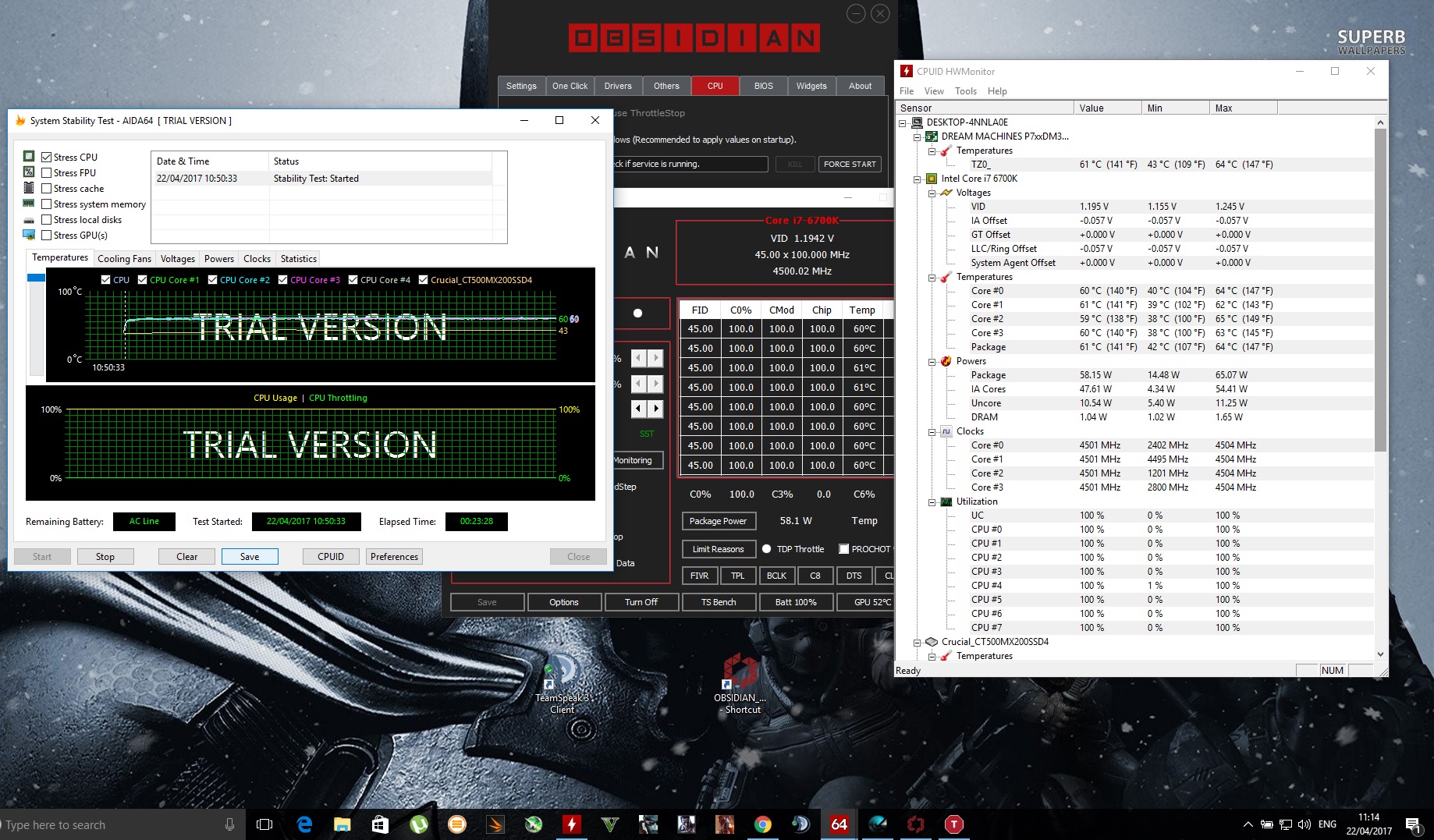The width and height of the screenshot is (1434, 840).
Task: Click the CPUID HWMonitor title bar icon
Action: tap(907, 71)
